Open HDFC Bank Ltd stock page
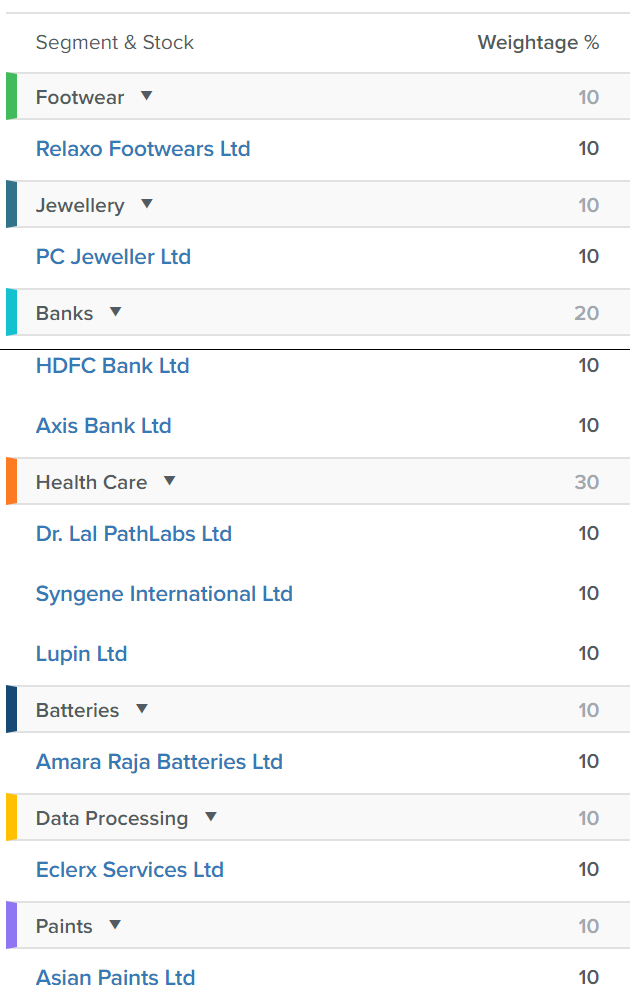Screen dimensions: 630x1006 [x=113, y=366]
